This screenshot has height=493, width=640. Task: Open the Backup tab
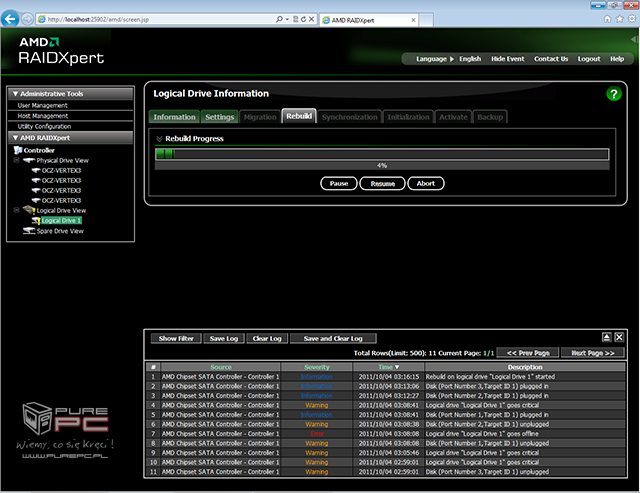[490, 117]
